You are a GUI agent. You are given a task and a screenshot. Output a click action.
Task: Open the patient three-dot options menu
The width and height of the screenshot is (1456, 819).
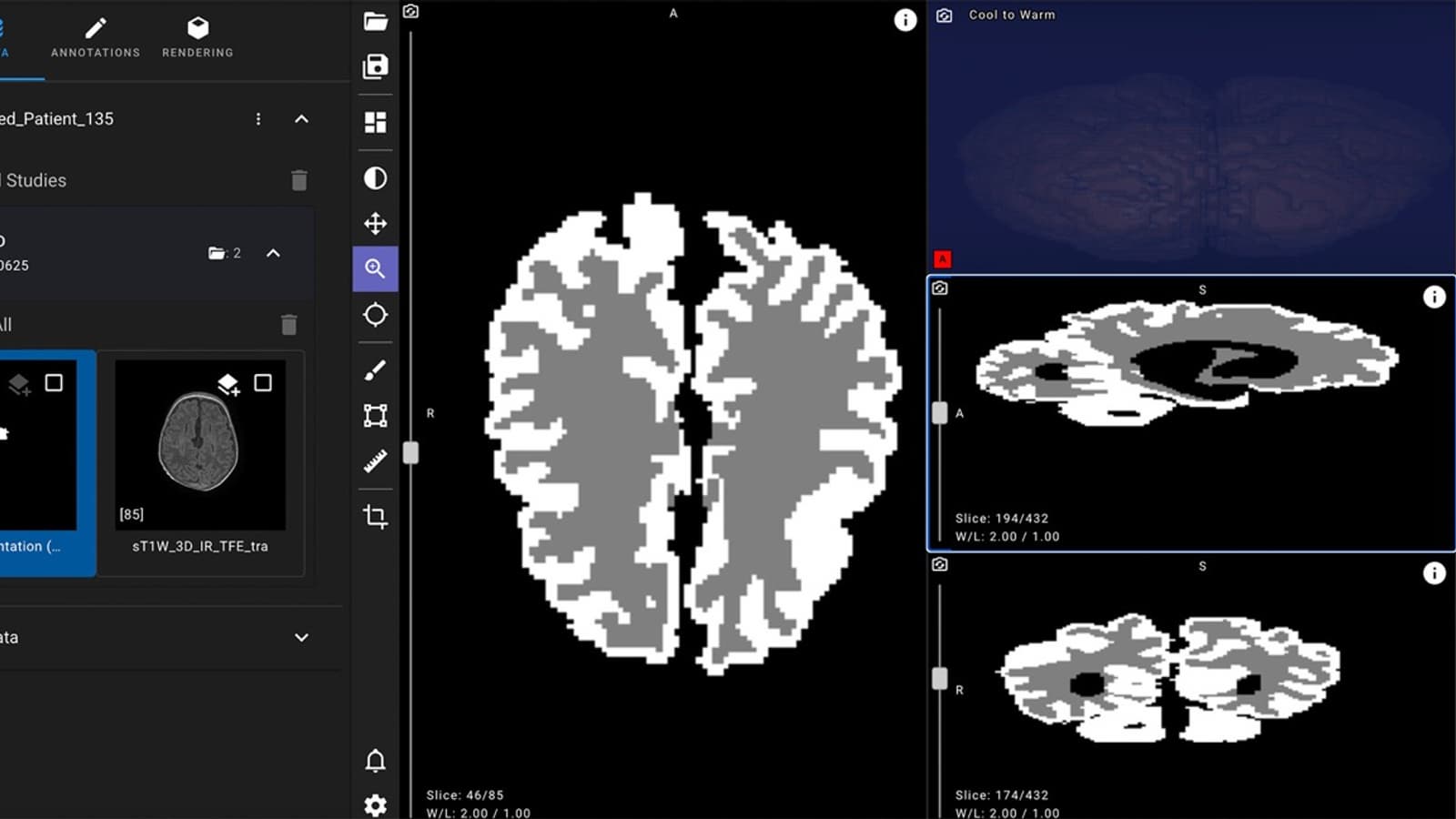pyautogui.click(x=258, y=119)
